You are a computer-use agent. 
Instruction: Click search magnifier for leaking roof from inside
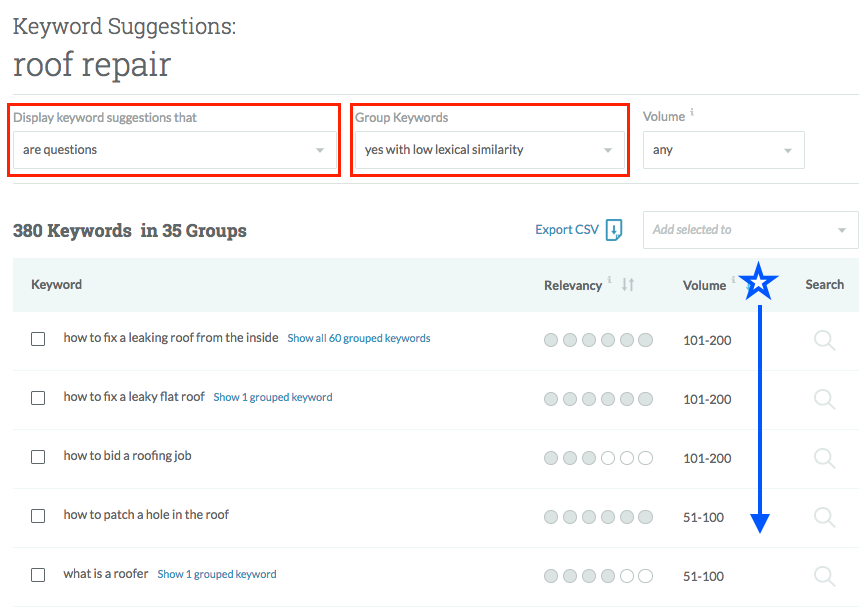pyautogui.click(x=824, y=340)
